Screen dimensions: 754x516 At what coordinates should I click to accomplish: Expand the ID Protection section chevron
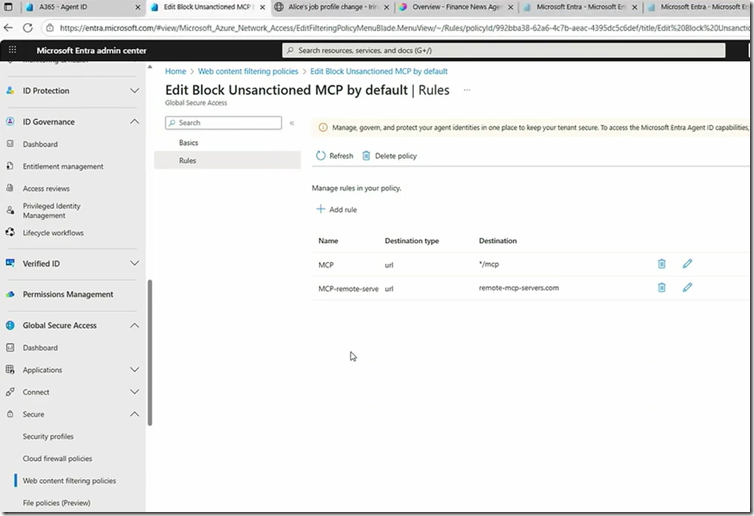[x=135, y=90]
